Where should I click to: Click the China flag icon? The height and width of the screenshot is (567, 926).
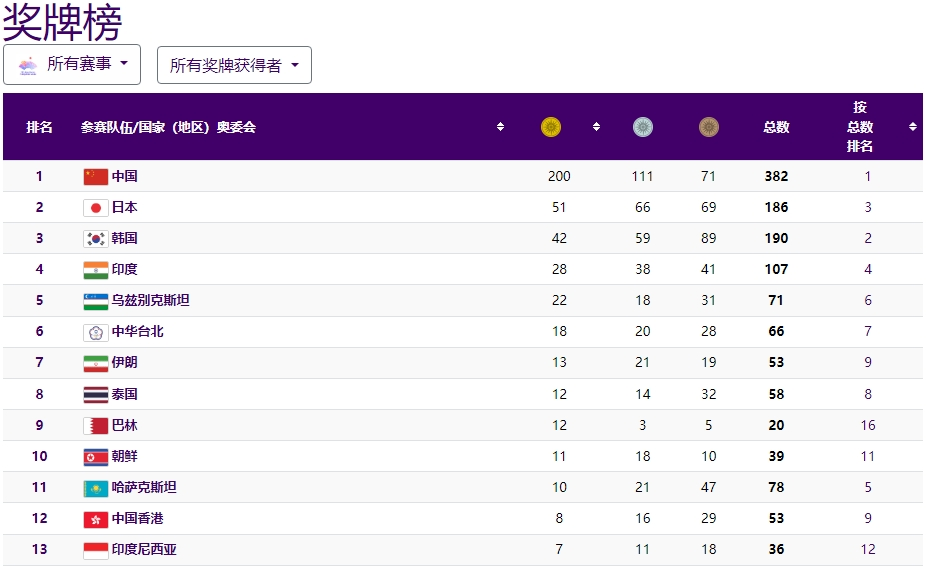(x=95, y=177)
